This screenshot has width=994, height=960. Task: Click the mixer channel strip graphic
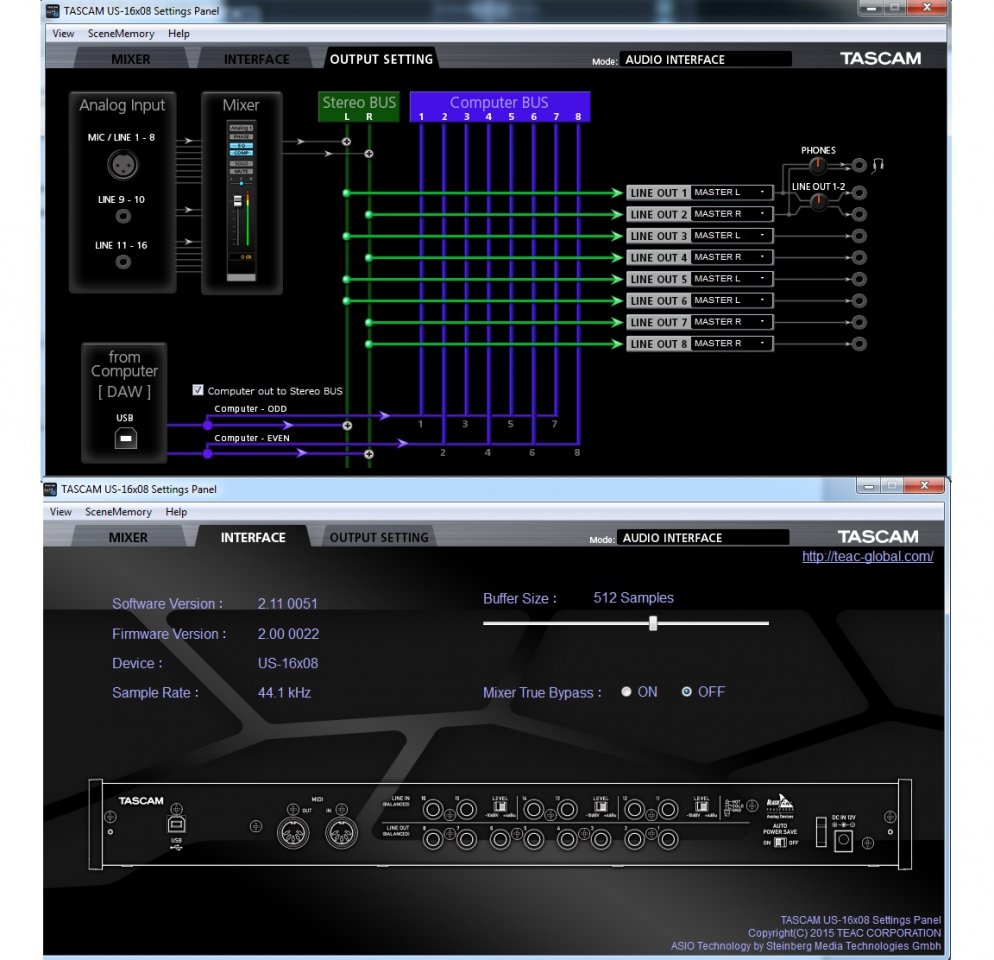241,202
